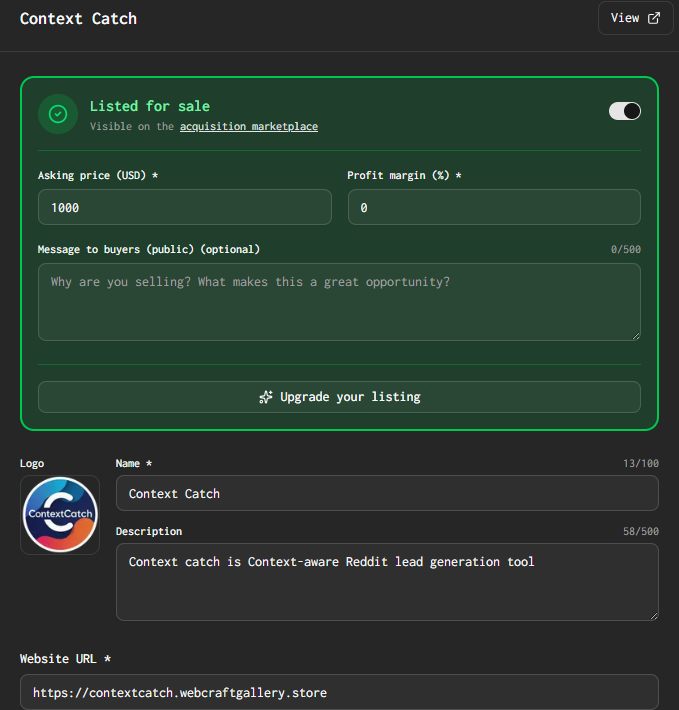Open the external link icon in View button
The height and width of the screenshot is (710, 679).
tap(654, 18)
